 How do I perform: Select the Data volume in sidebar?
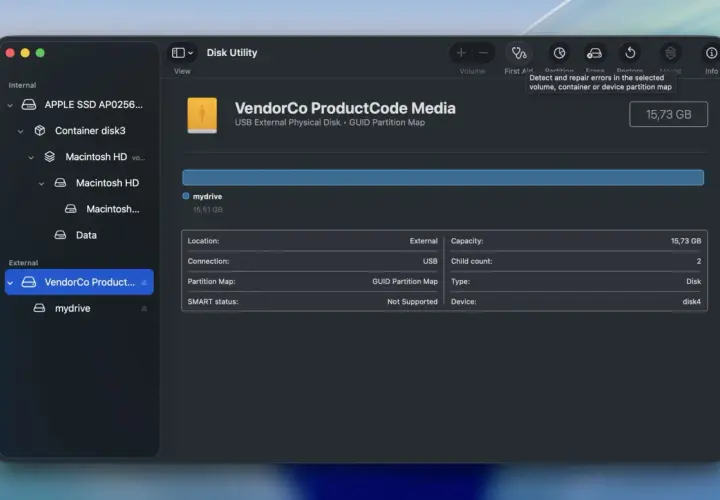click(79, 236)
